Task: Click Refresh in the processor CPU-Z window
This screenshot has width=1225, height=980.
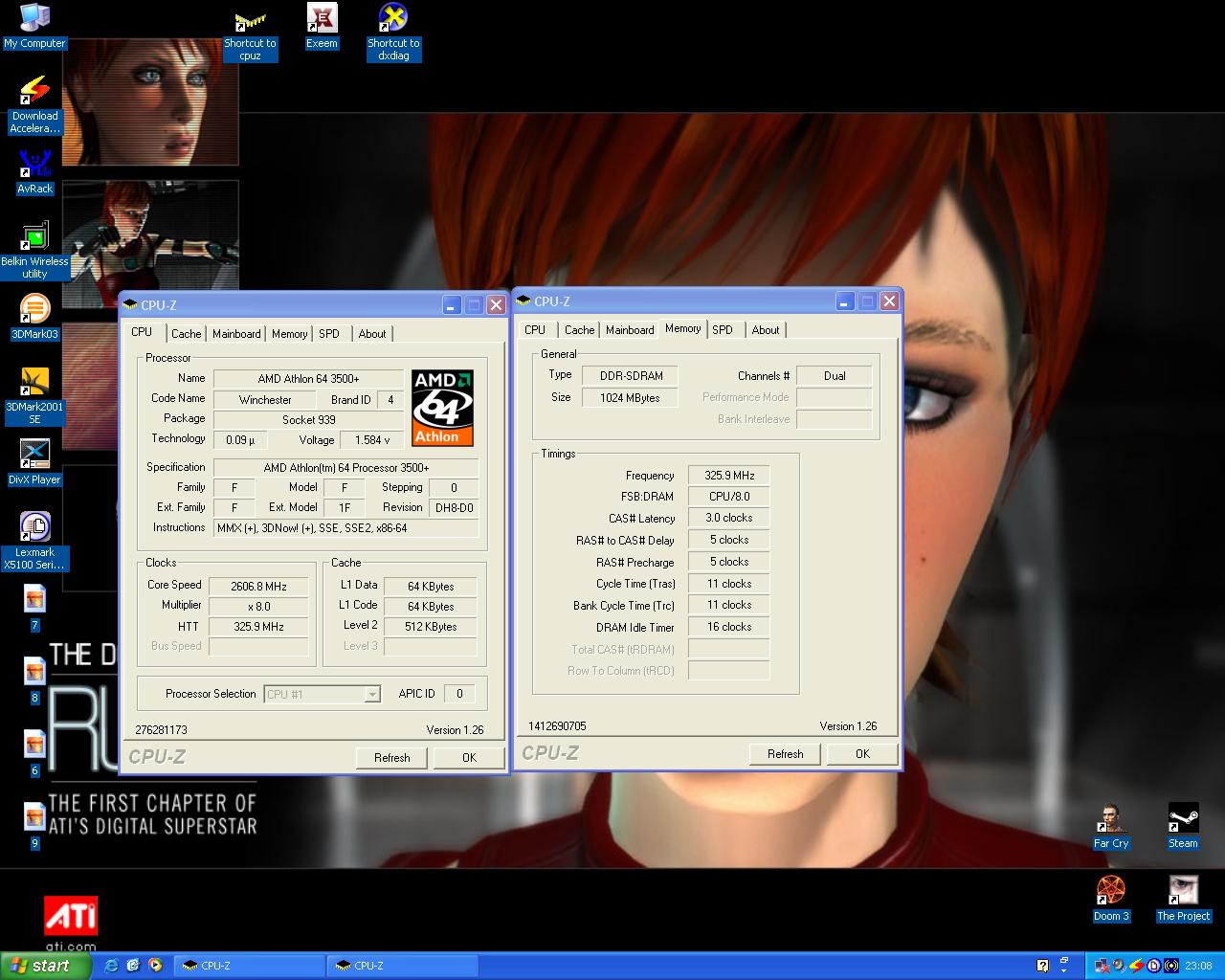Action: click(x=391, y=757)
